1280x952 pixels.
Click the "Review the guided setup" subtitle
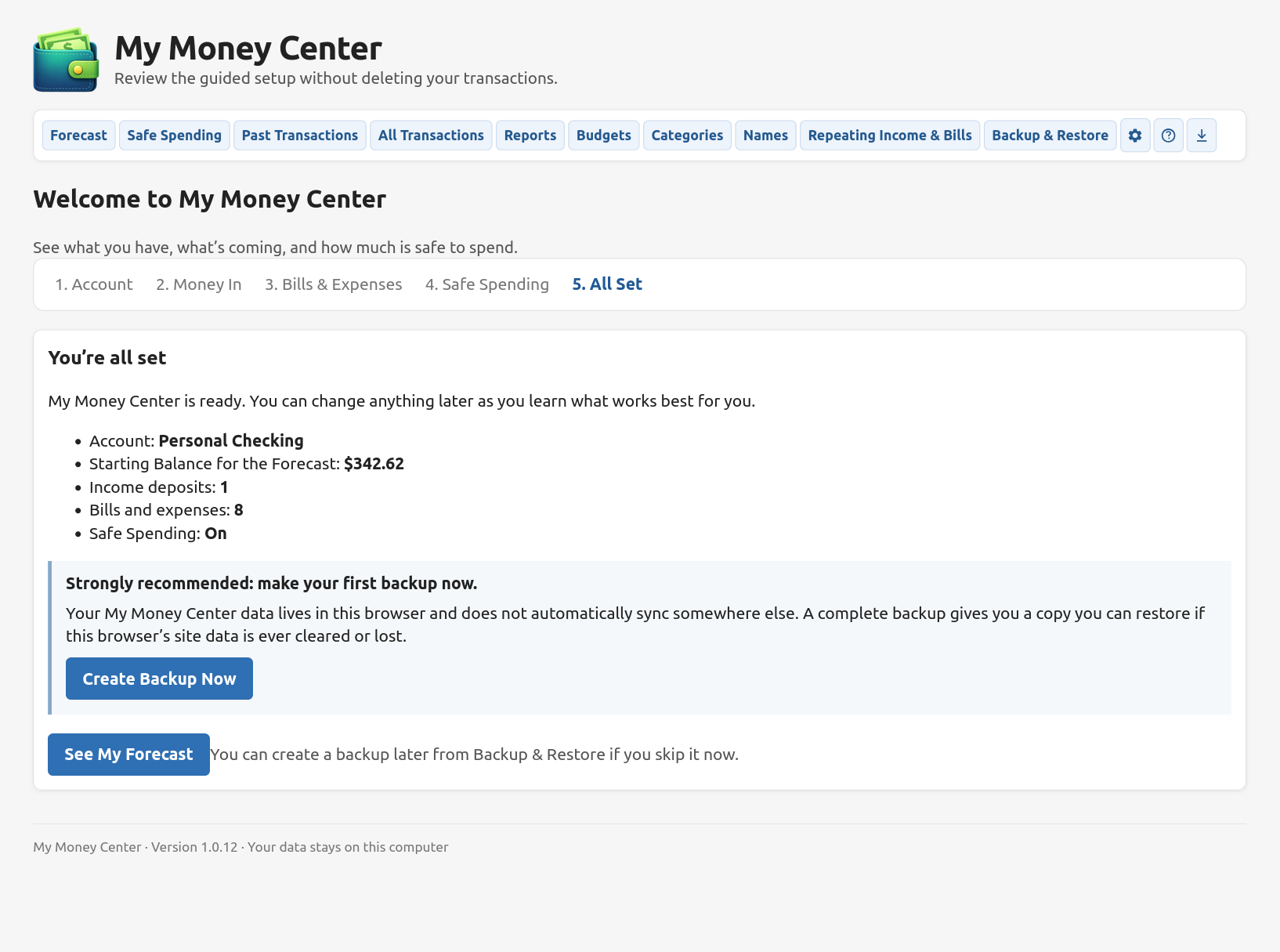(336, 78)
